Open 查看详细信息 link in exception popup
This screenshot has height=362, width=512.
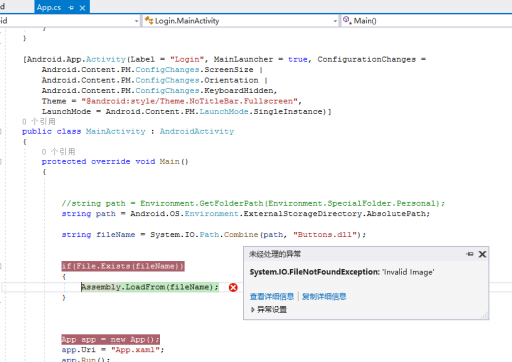[x=272, y=296]
